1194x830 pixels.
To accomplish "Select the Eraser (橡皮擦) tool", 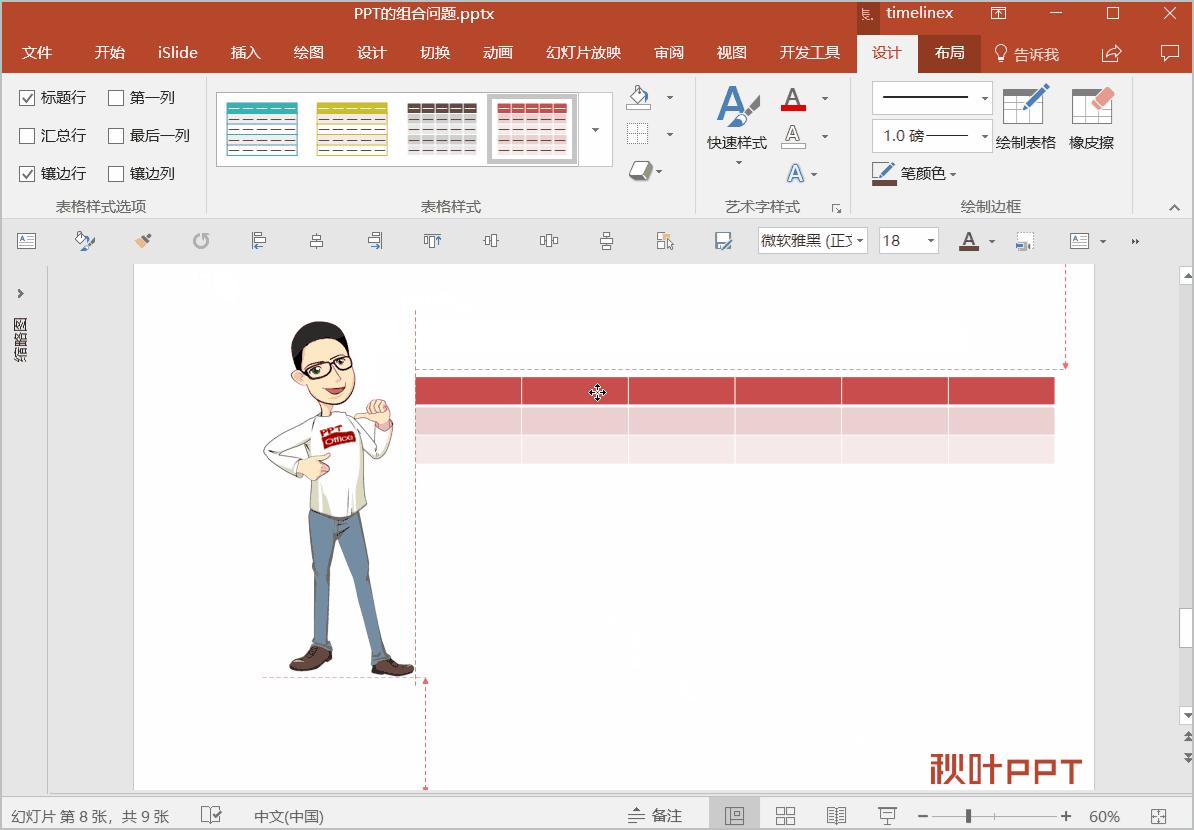I will point(1091,117).
